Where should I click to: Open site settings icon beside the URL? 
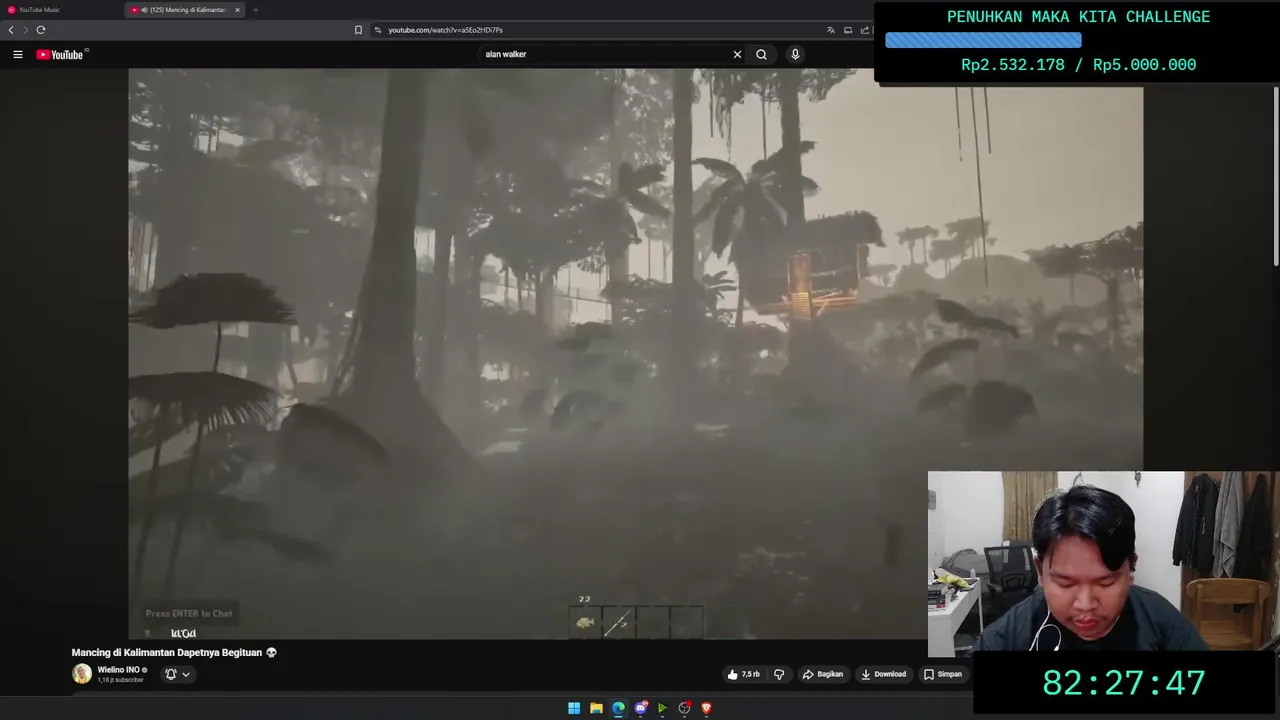coord(378,30)
